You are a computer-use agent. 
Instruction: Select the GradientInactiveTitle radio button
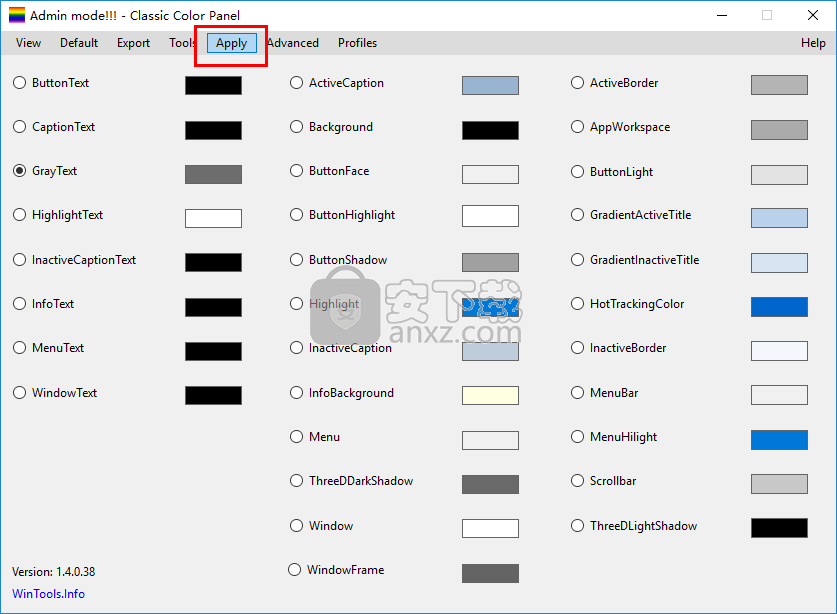point(578,259)
